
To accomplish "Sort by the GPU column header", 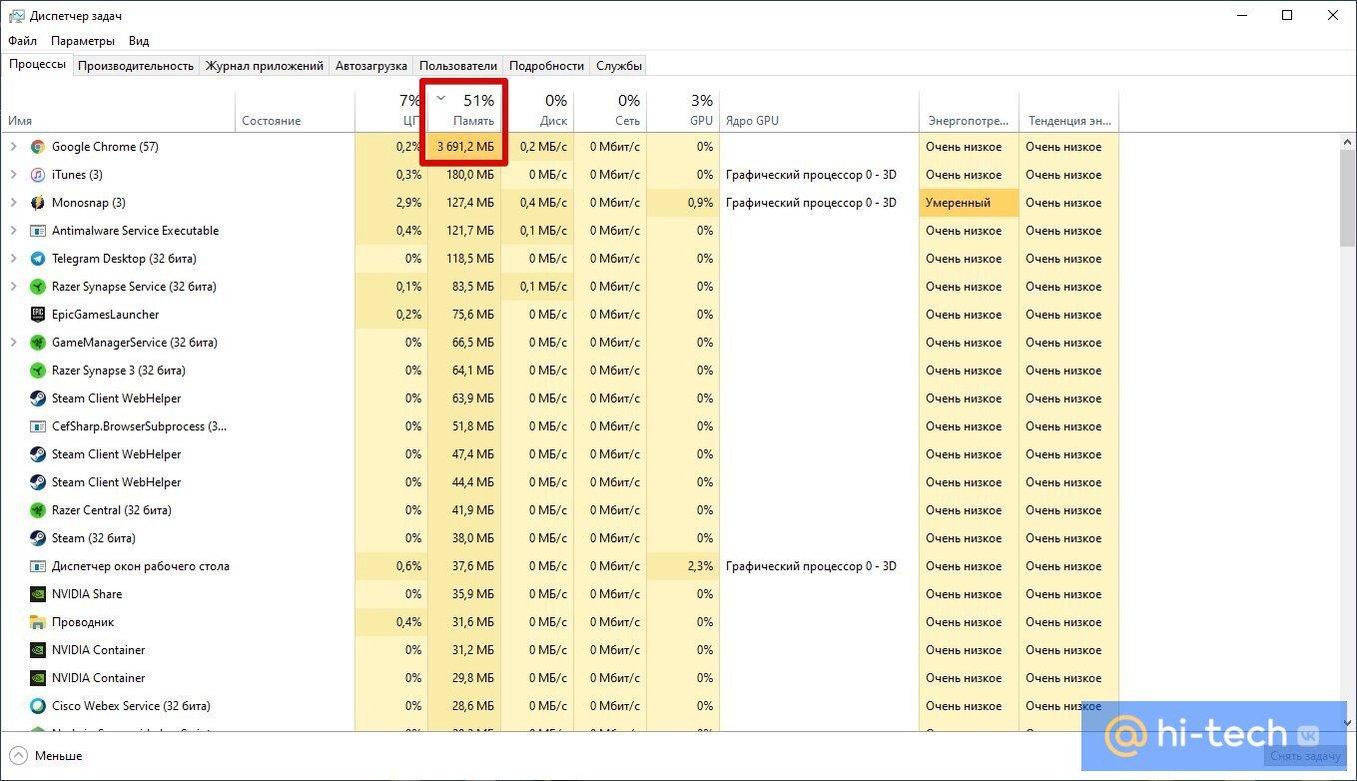I will pos(683,111).
